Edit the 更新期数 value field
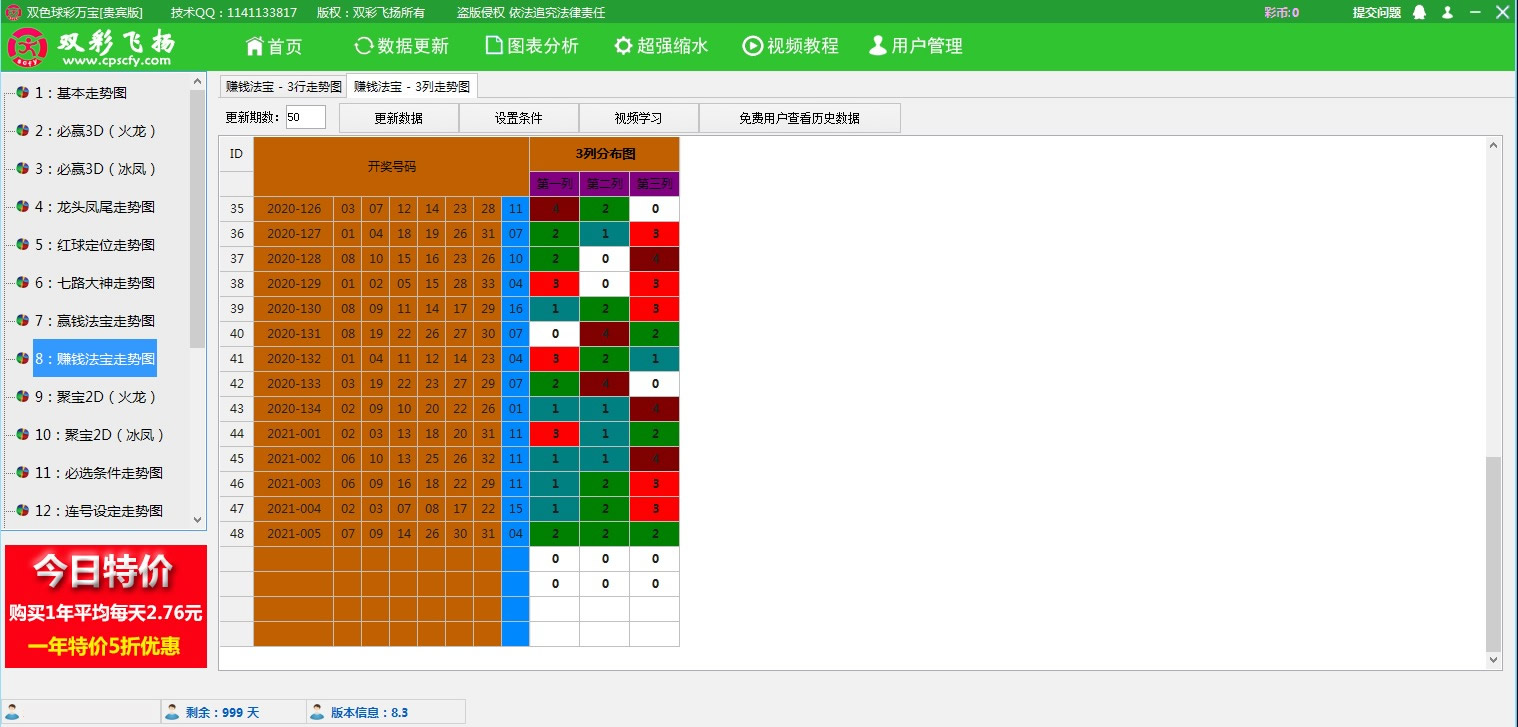 (305, 117)
